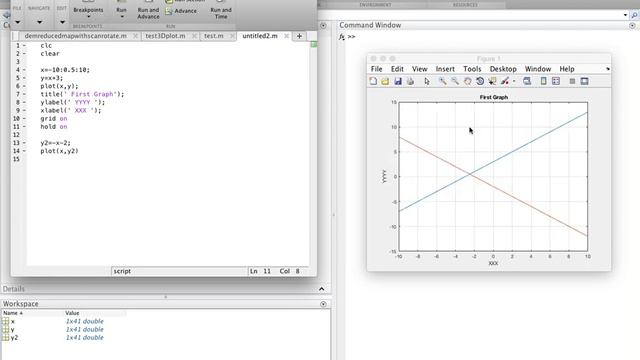The height and width of the screenshot is (360, 640).
Task: Close the untitled2.m tab
Action: point(287,36)
